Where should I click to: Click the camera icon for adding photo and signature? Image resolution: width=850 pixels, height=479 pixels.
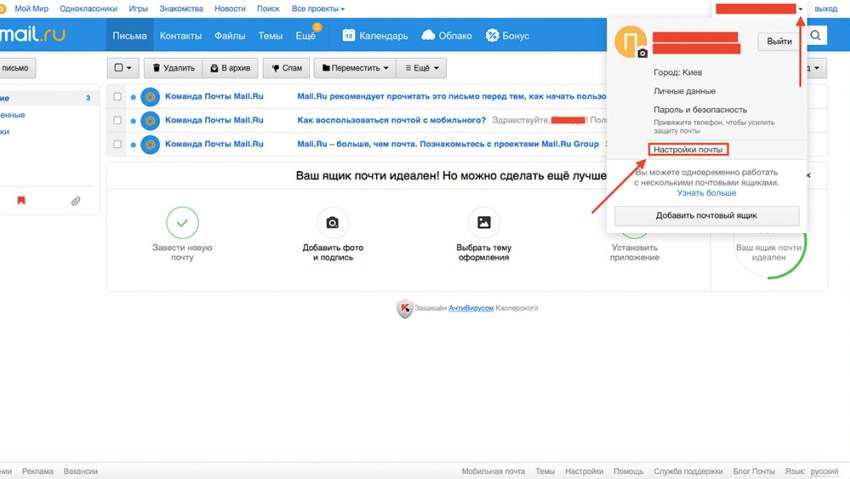(332, 222)
